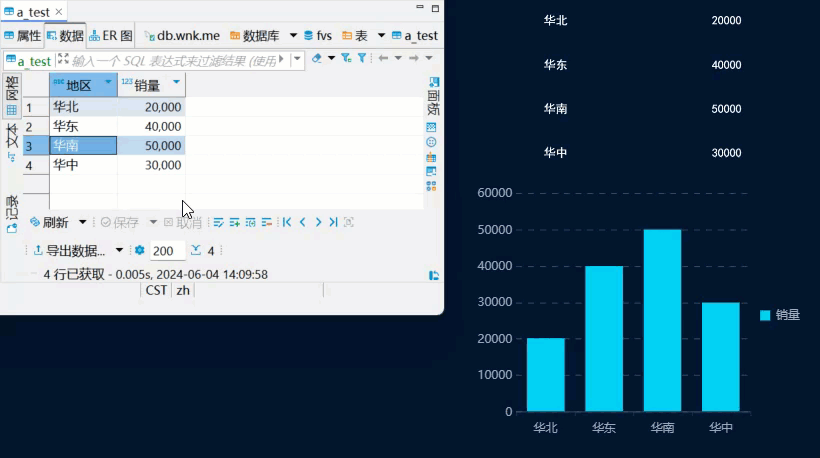Toggle the 销量 legend in the chart
The height and width of the screenshot is (458, 820).
point(779,315)
